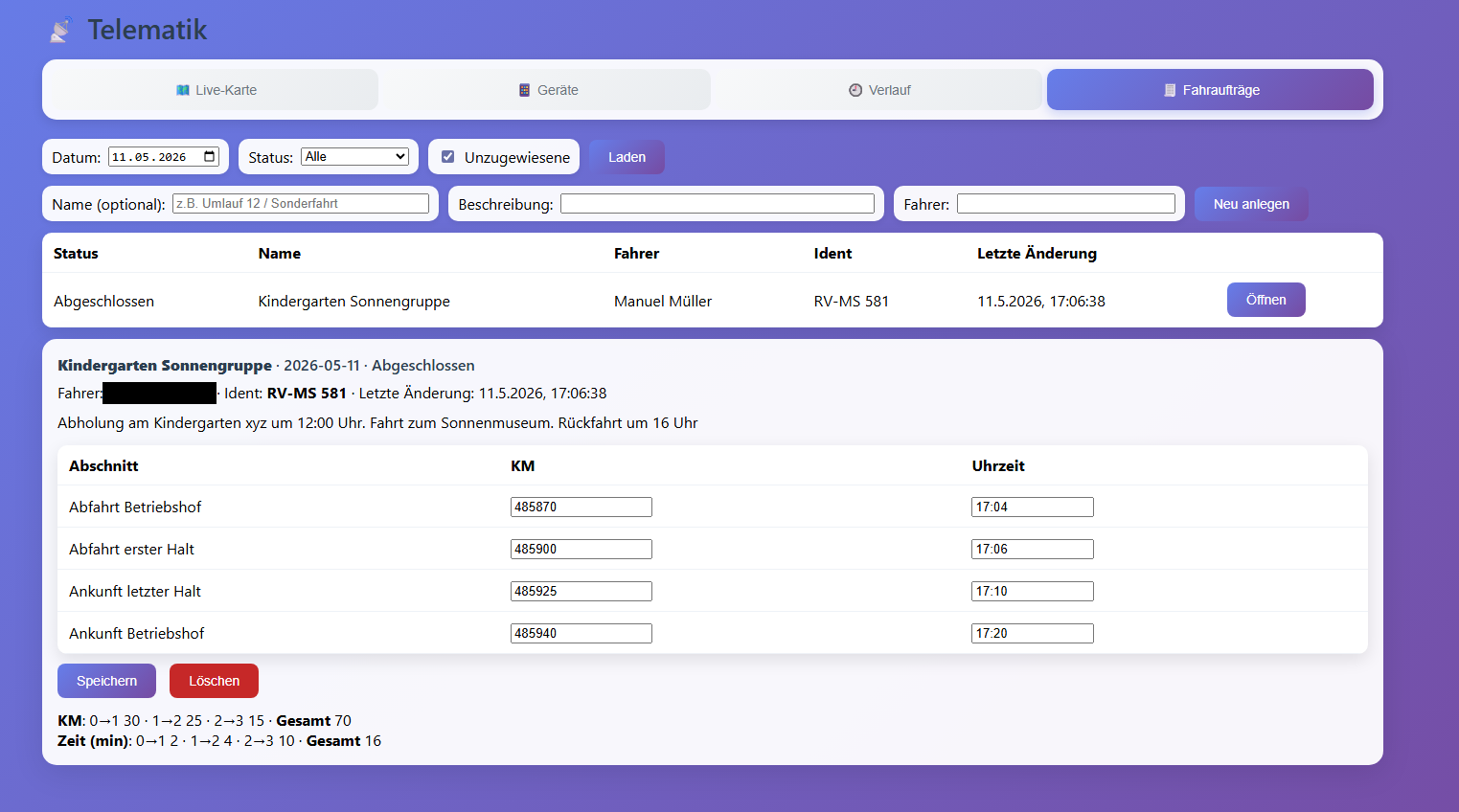Image resolution: width=1459 pixels, height=812 pixels.
Task: Open the calendar picker in Datum field
Action: click(210, 156)
